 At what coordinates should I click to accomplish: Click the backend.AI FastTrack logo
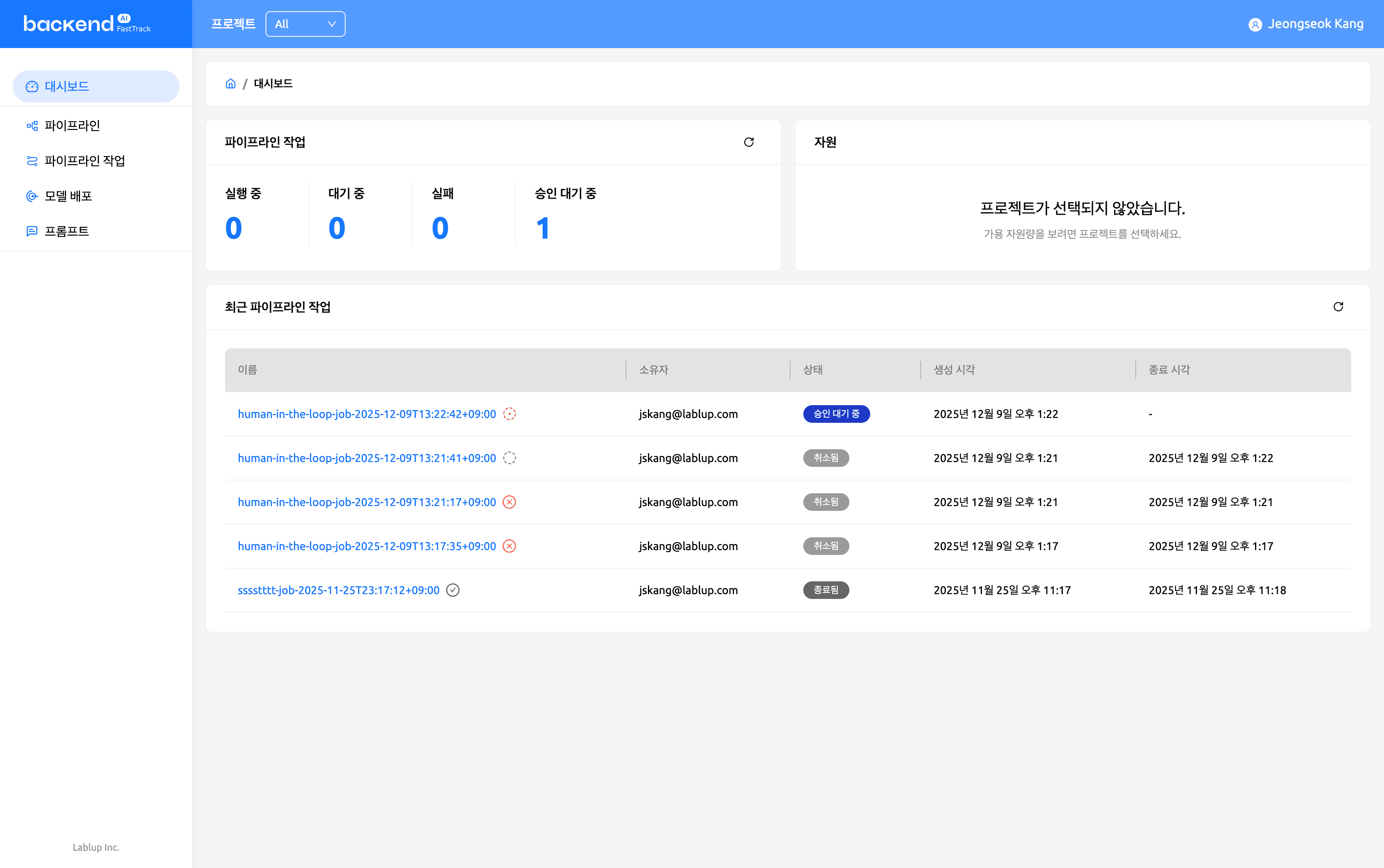(x=86, y=24)
